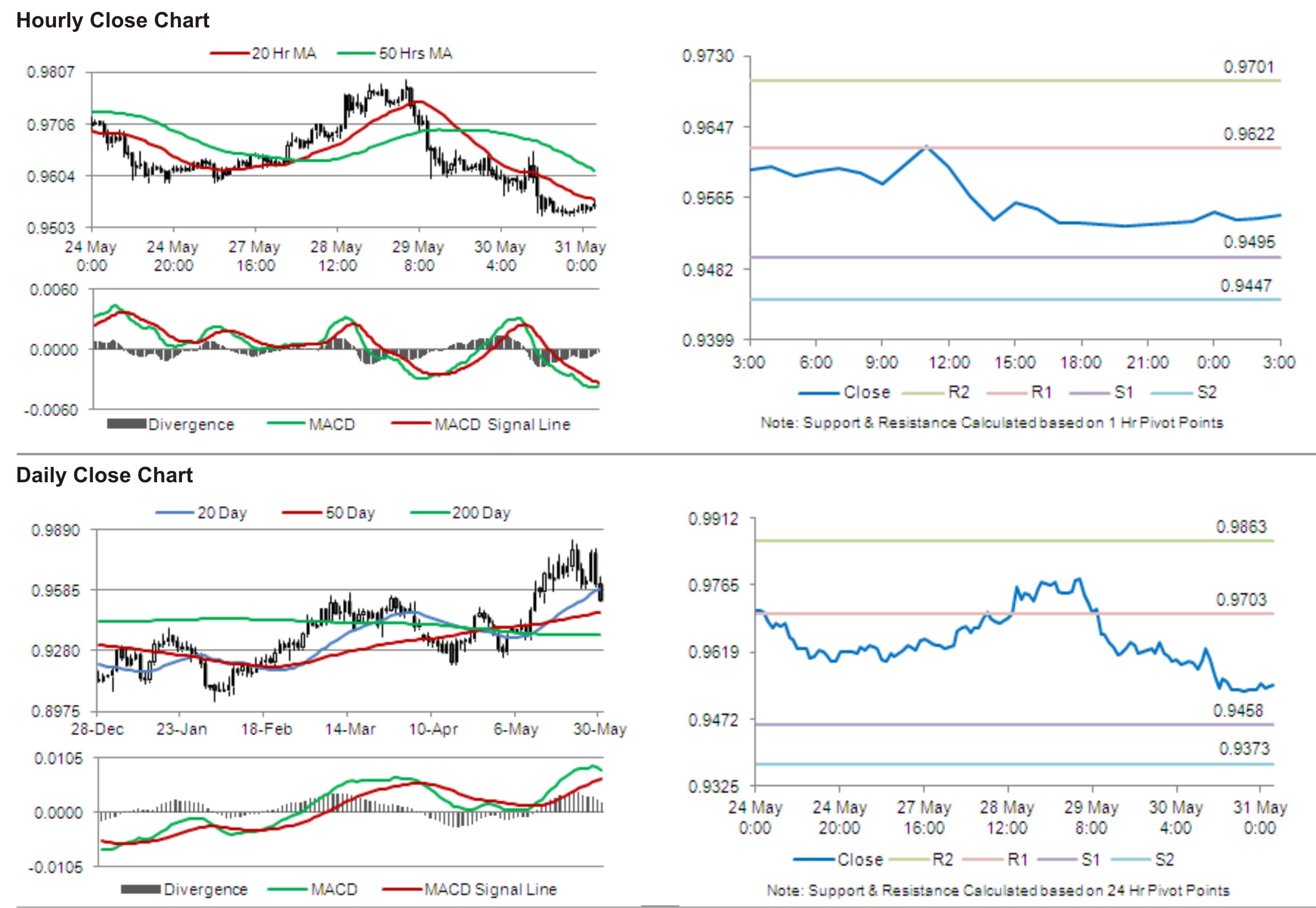Select the "20 Hr MA" legend entry
Image resolution: width=1316 pixels, height=908 pixels.
263,54
